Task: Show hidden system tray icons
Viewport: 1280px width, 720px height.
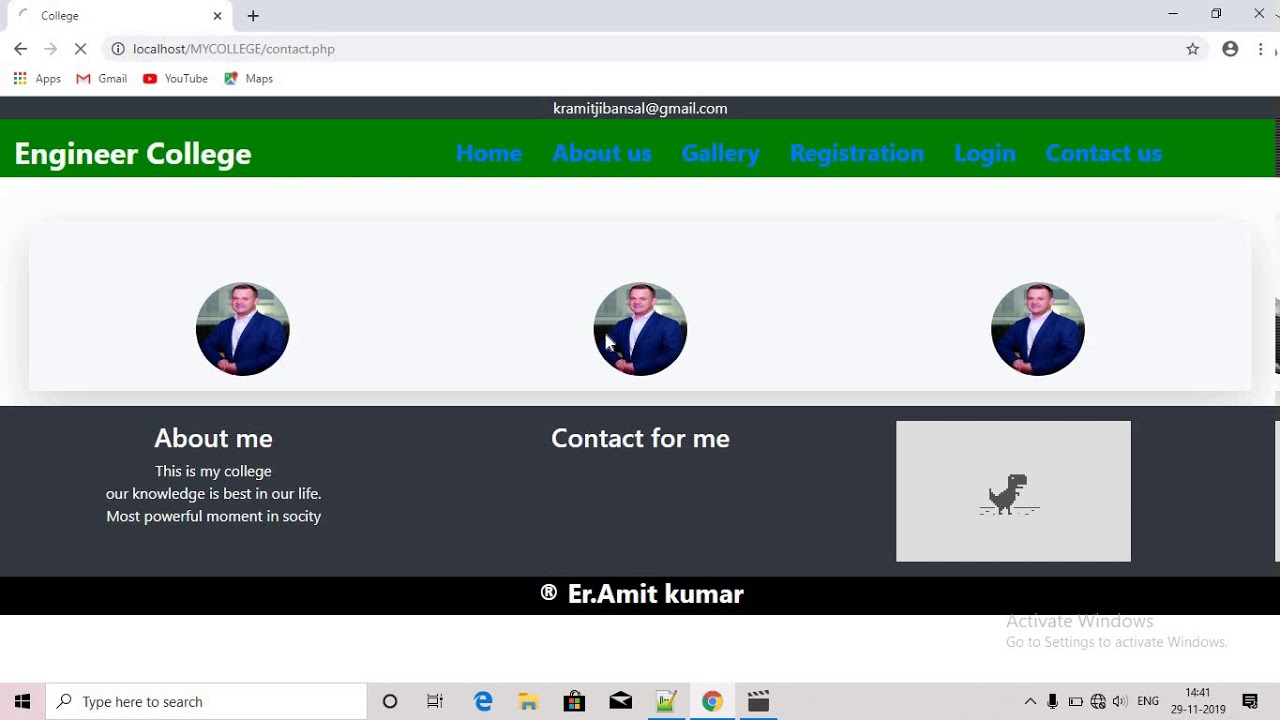Action: pos(1030,701)
